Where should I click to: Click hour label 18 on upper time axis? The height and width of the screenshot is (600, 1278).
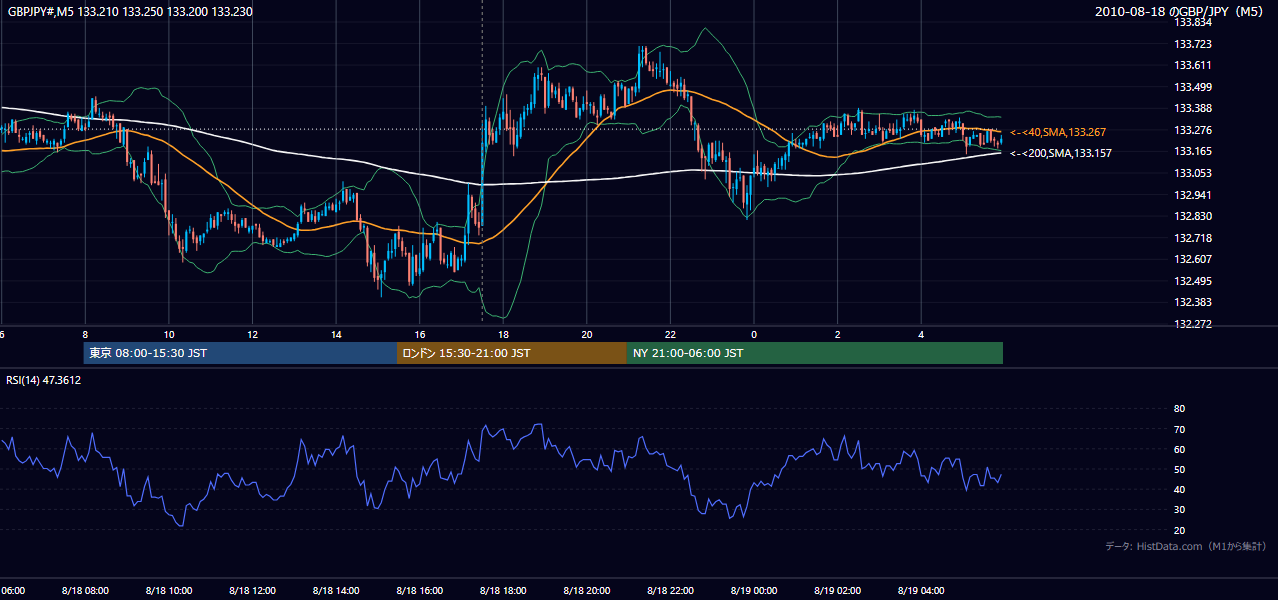[503, 334]
